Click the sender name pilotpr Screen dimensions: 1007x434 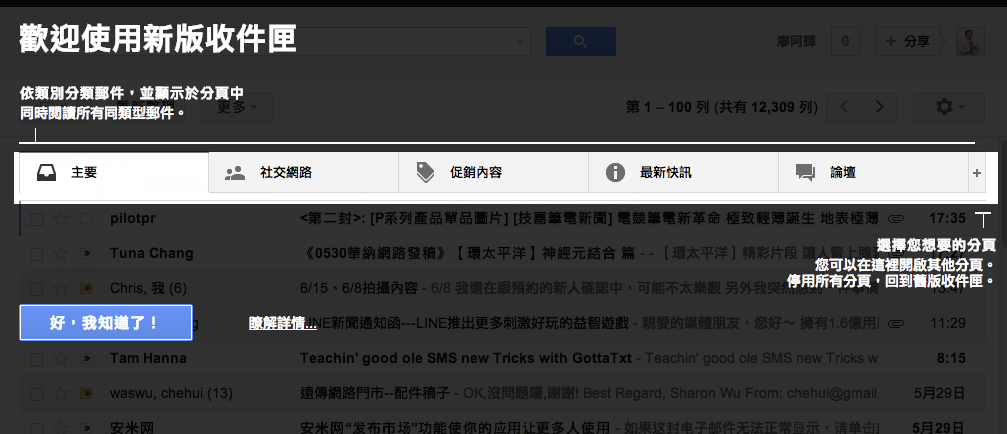(132, 219)
